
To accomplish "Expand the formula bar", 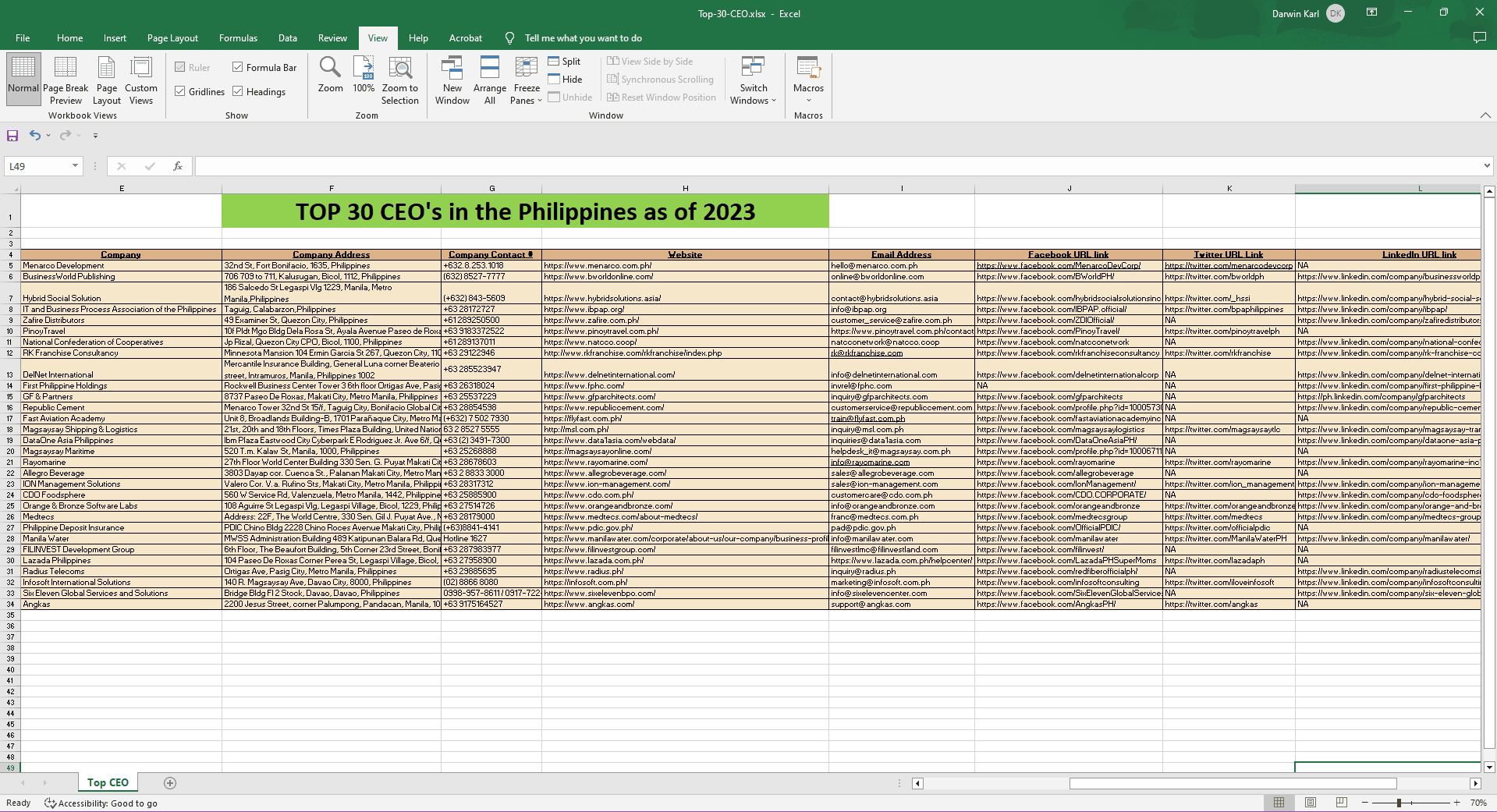I will [1487, 165].
